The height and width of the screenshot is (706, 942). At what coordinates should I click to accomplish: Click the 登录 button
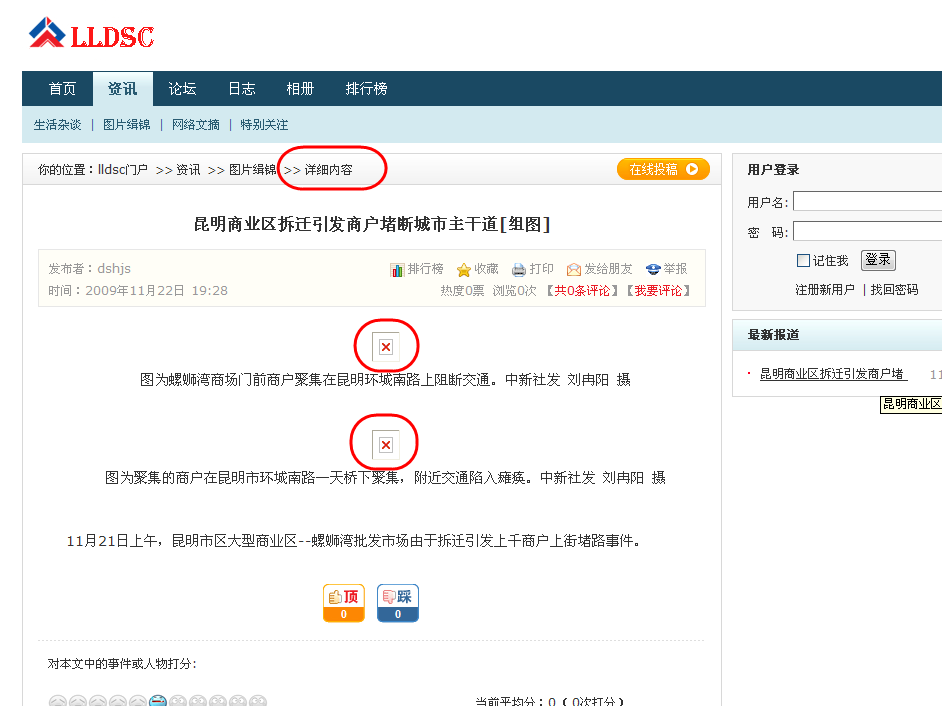tap(878, 260)
